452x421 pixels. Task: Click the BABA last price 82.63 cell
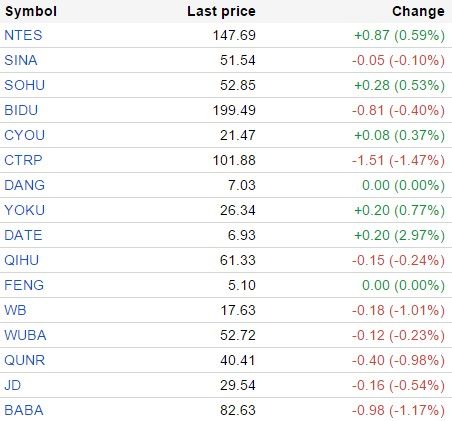tap(238, 410)
